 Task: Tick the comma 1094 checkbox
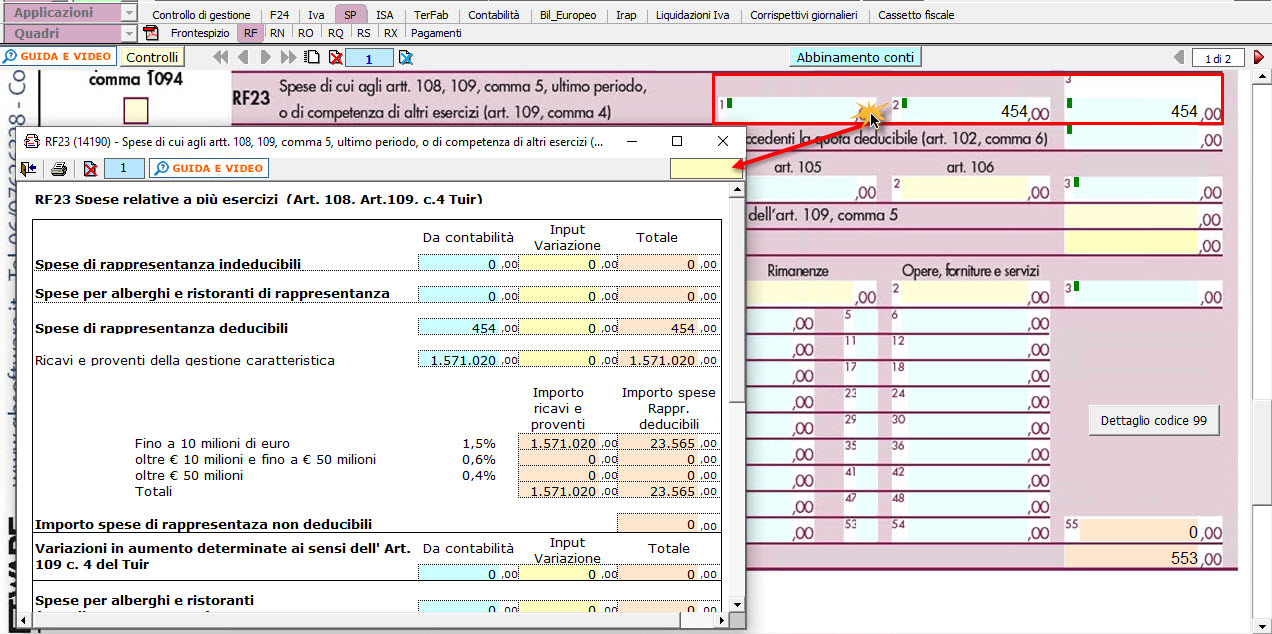[x=135, y=109]
